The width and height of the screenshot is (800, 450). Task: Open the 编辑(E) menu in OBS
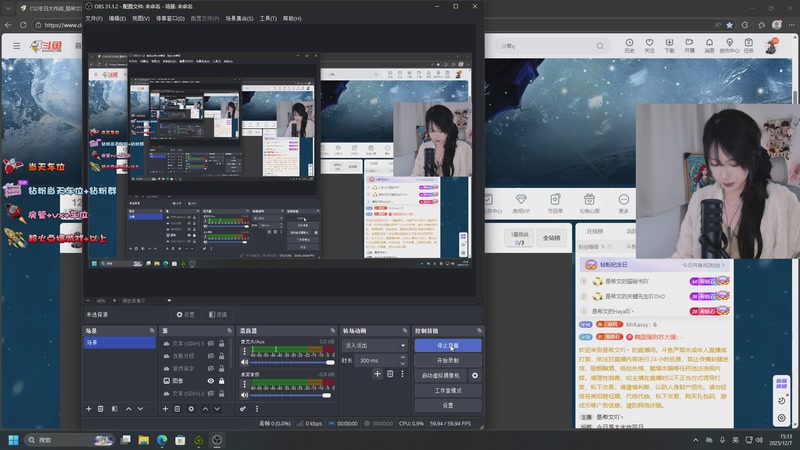pyautogui.click(x=117, y=18)
